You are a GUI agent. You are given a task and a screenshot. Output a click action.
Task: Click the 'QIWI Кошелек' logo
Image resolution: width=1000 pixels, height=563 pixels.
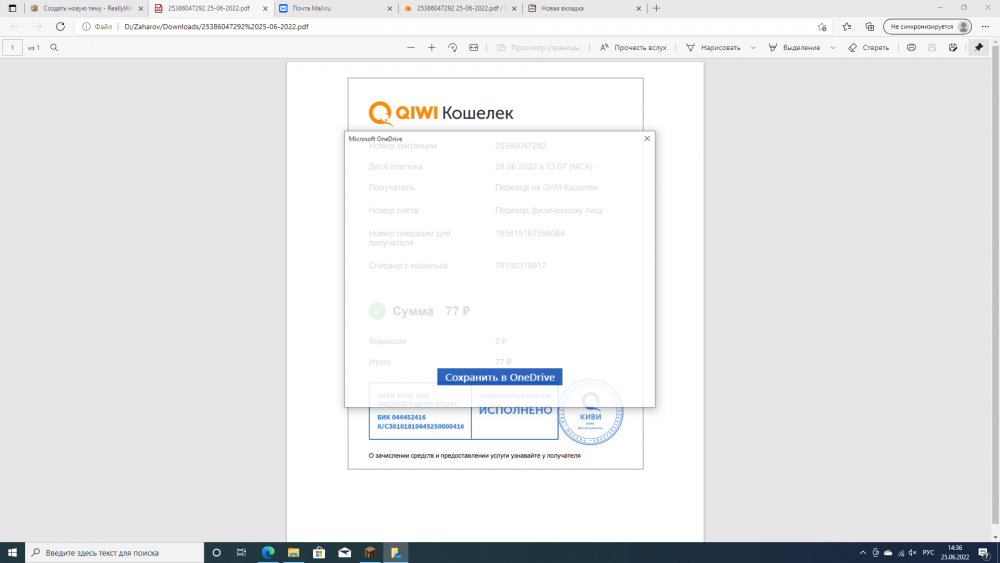coord(441,113)
